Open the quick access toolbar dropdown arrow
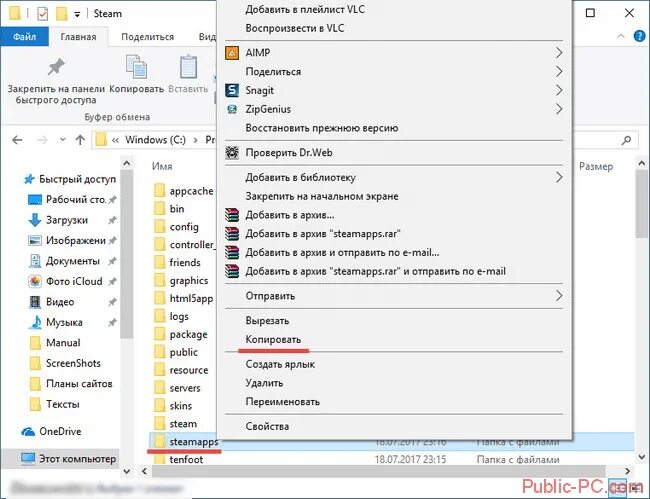The width and height of the screenshot is (650, 499). (x=77, y=15)
